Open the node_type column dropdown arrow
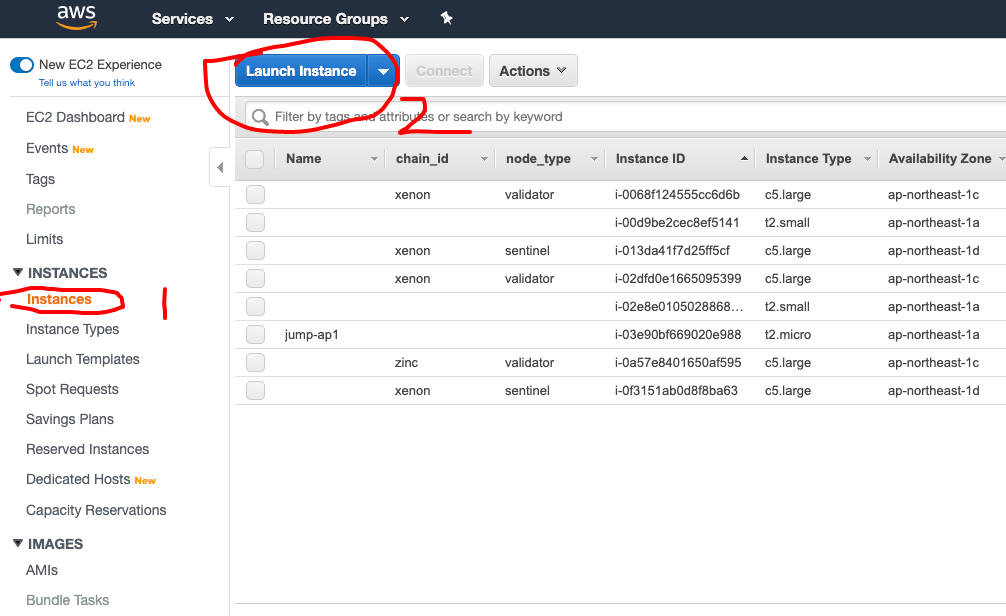 tap(594, 158)
